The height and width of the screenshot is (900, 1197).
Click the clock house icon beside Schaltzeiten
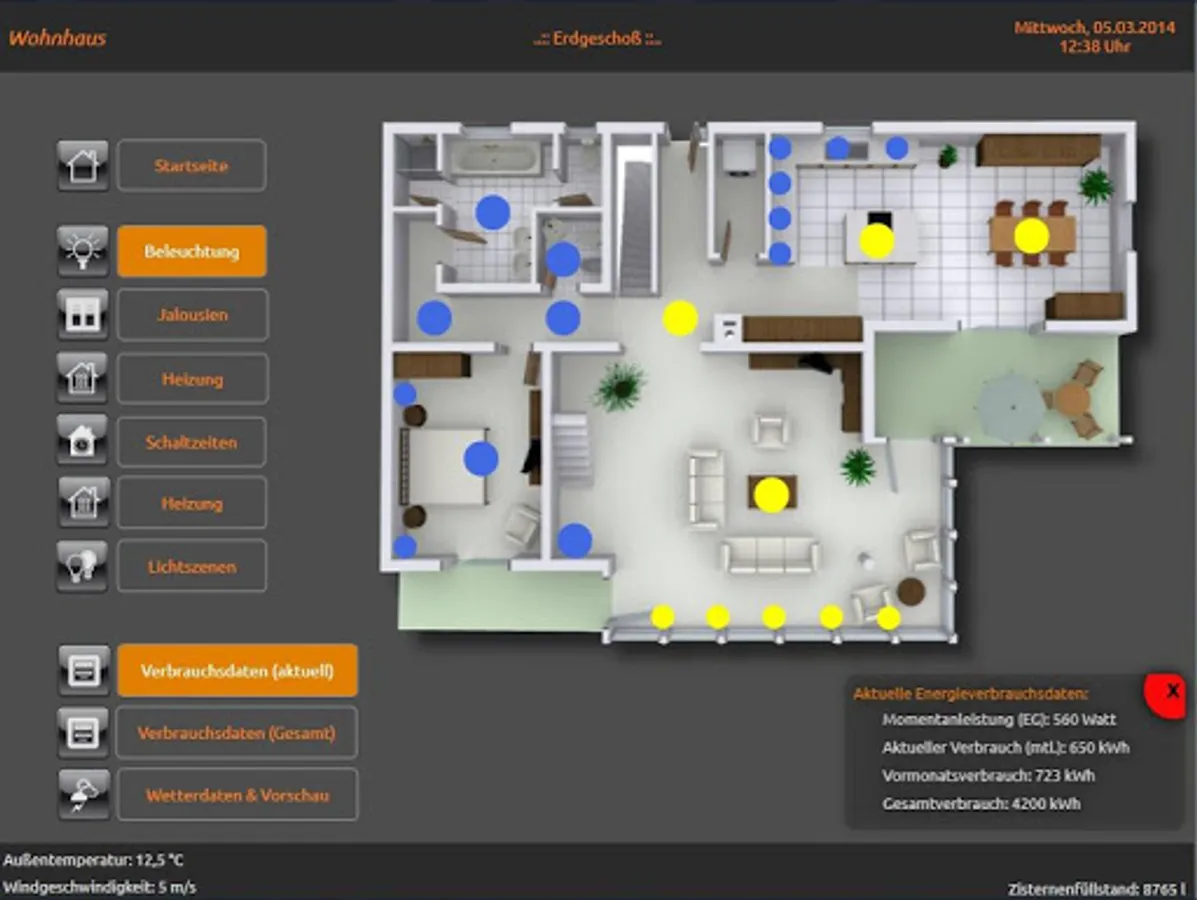[x=82, y=440]
